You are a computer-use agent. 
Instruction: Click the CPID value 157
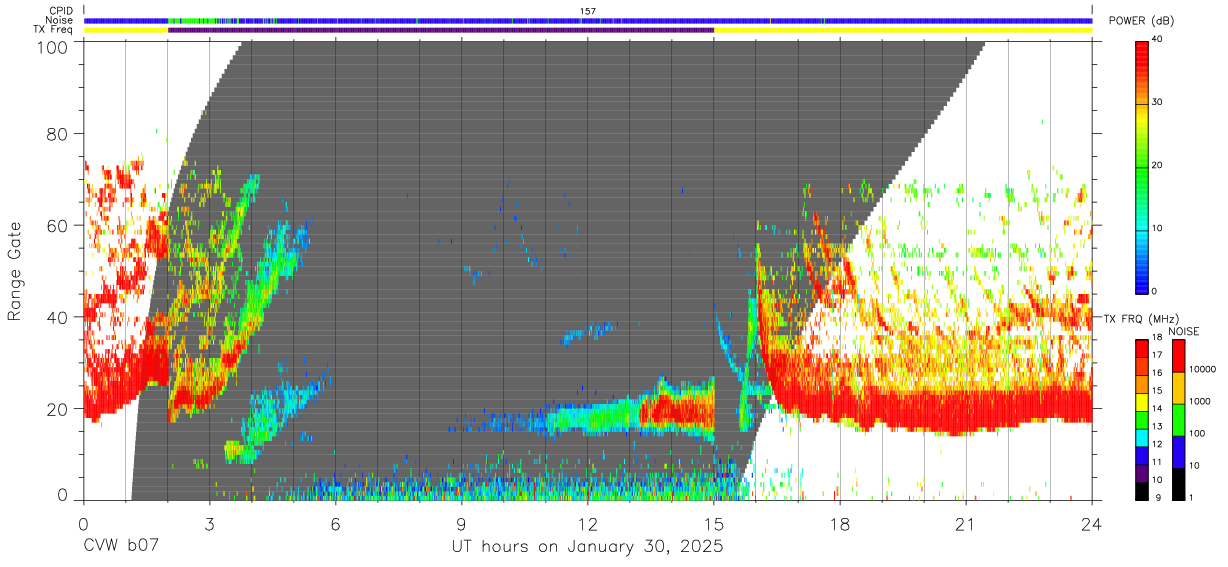588,11
